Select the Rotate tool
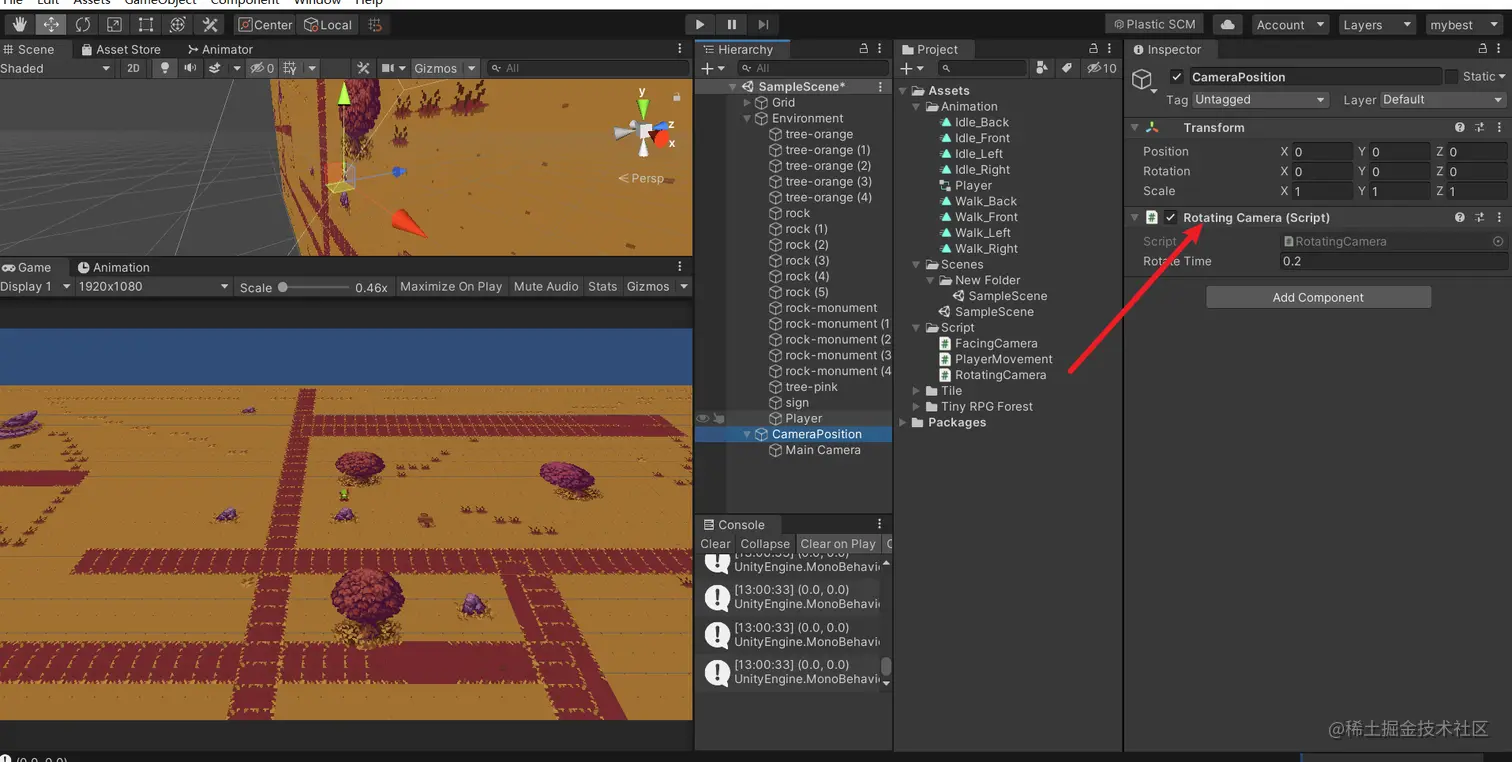Screen dimensions: 1512x762 tap(82, 24)
